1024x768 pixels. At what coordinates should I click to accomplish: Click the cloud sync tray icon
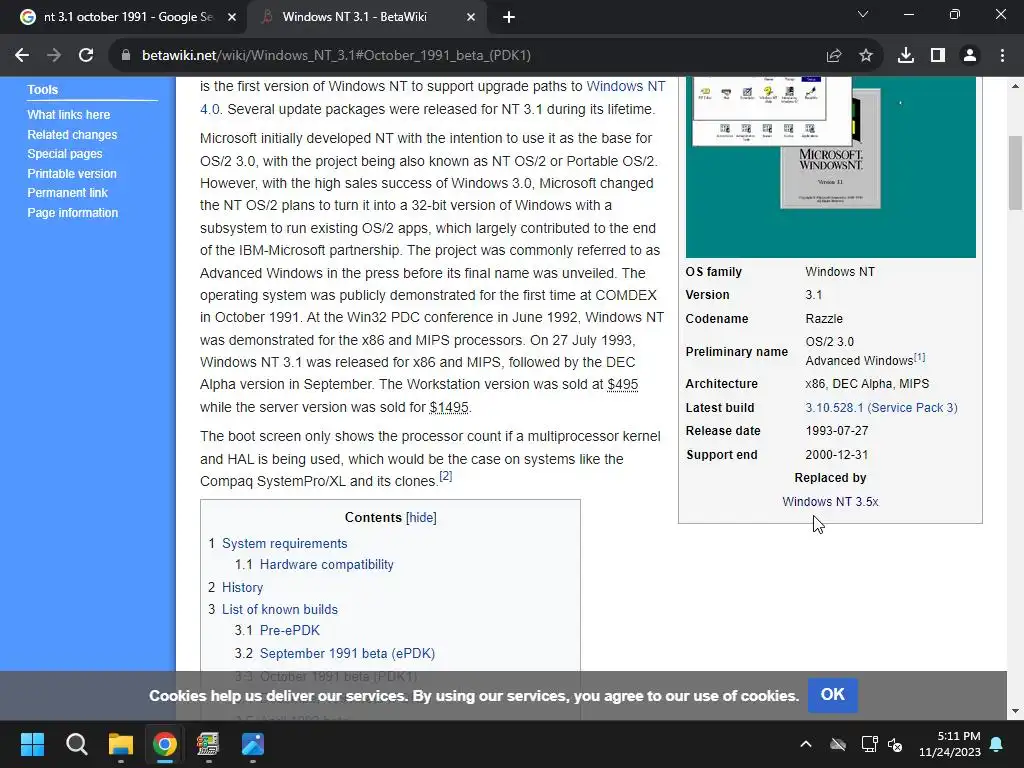838,744
